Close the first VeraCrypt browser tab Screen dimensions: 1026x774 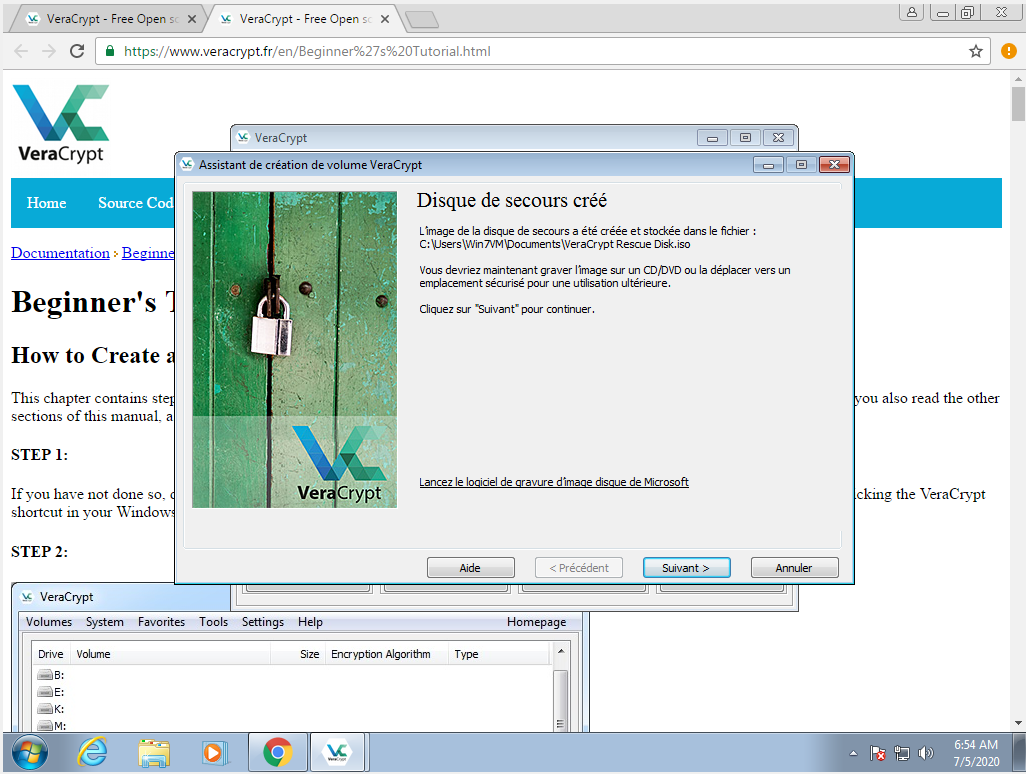pyautogui.click(x=192, y=19)
